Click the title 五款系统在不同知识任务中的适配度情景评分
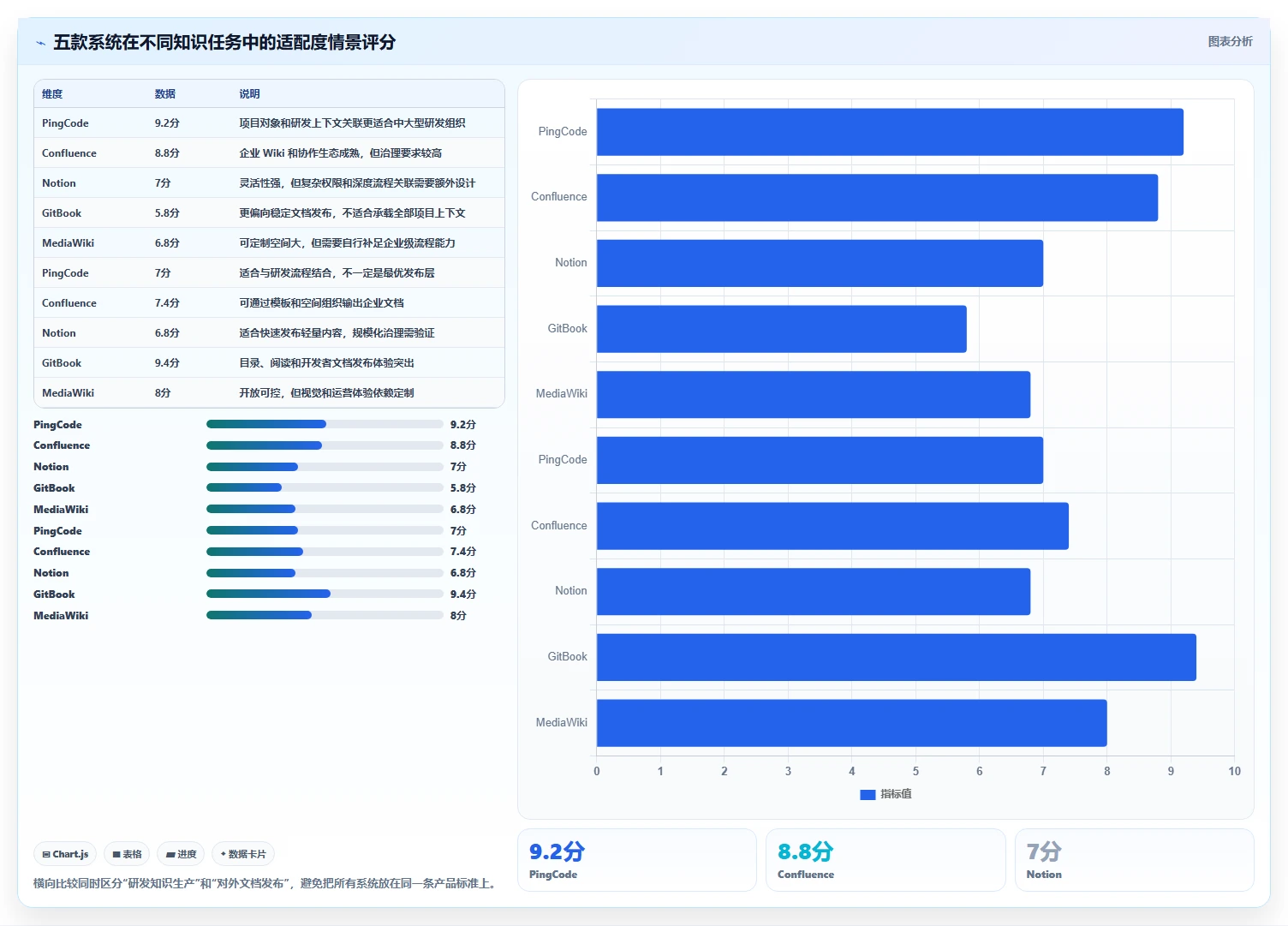The height and width of the screenshot is (926, 1288). click(224, 42)
